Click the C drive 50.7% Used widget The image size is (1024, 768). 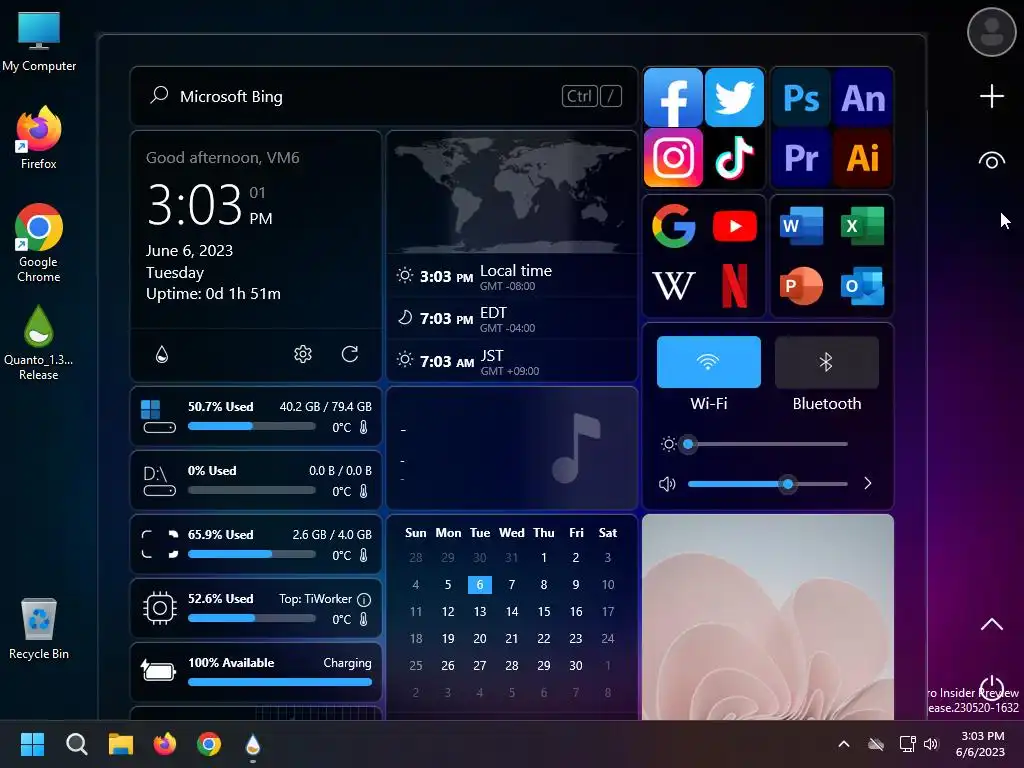pos(255,416)
